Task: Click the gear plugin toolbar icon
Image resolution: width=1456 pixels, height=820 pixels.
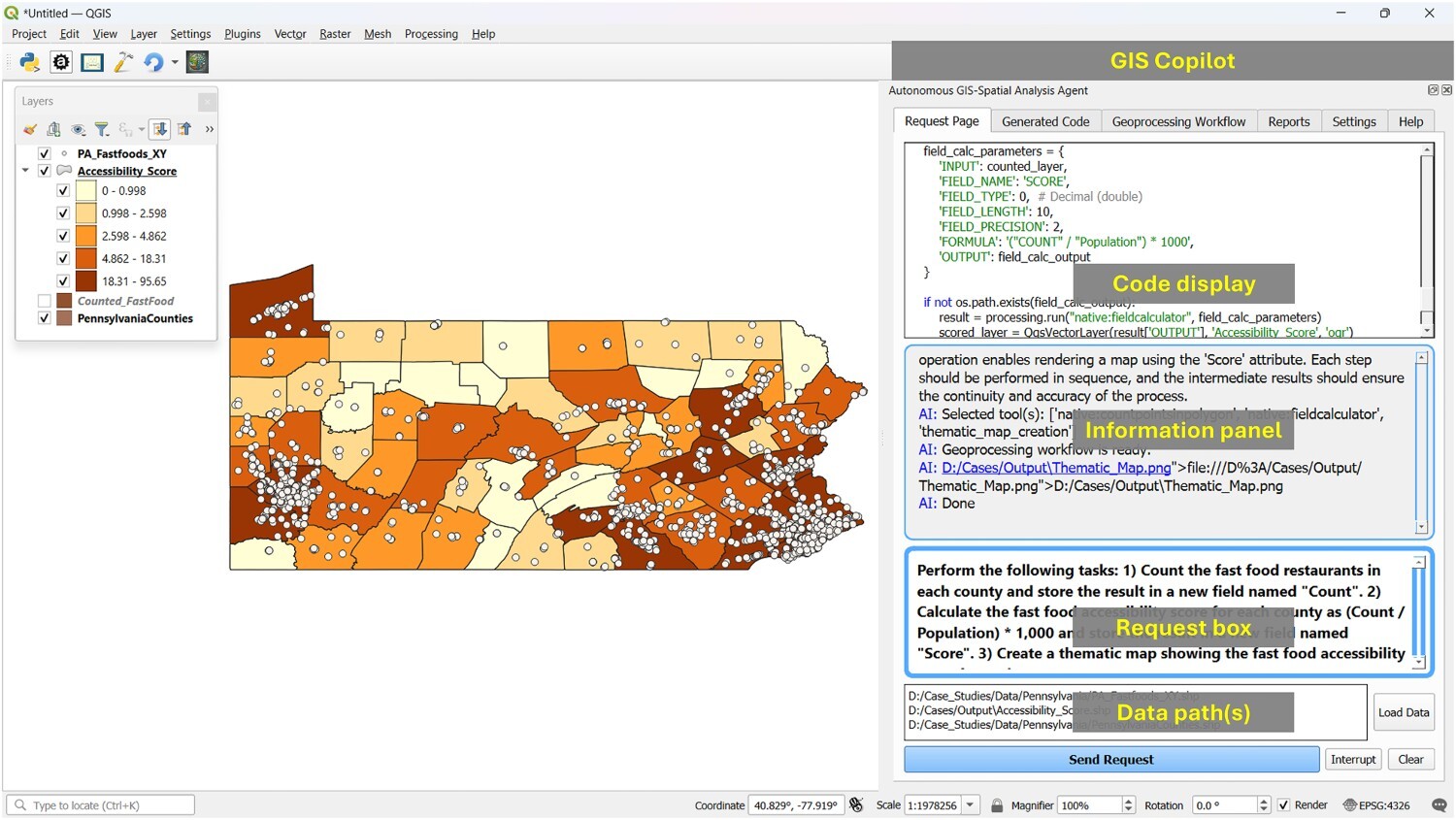Action: [x=61, y=62]
